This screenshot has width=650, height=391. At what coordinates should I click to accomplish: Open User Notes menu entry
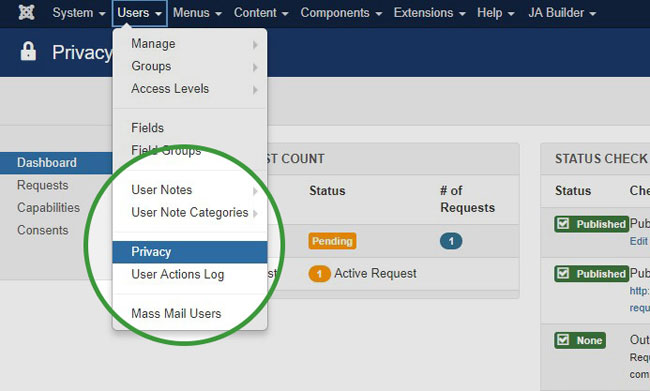point(189,190)
